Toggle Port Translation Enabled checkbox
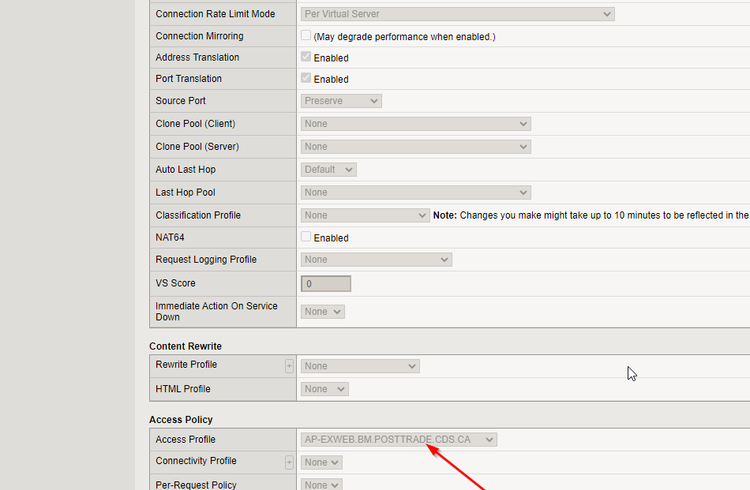 (306, 79)
